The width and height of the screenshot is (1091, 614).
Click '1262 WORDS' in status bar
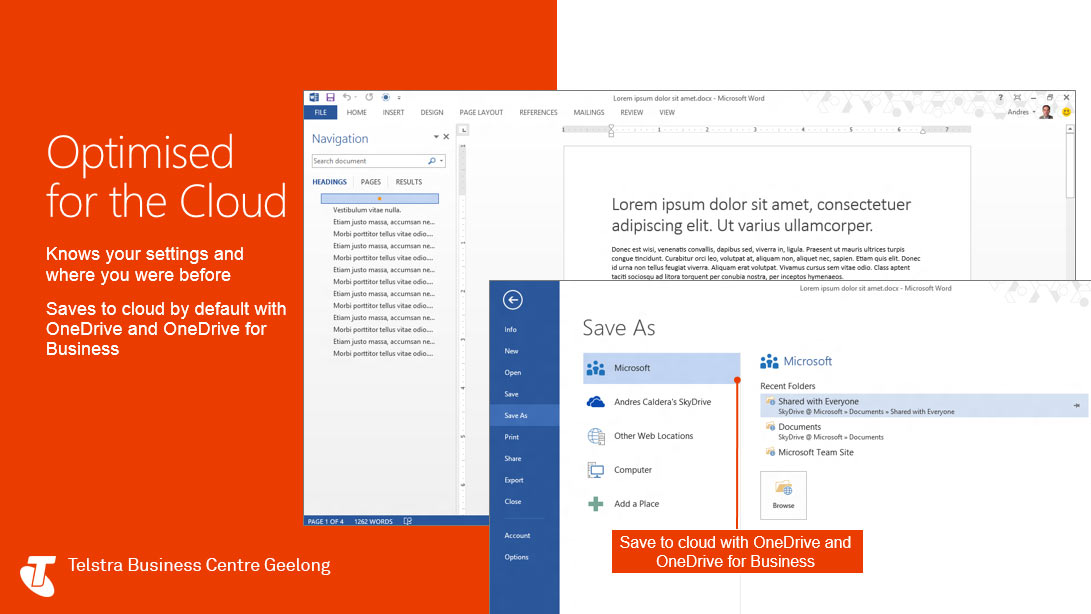pos(374,521)
